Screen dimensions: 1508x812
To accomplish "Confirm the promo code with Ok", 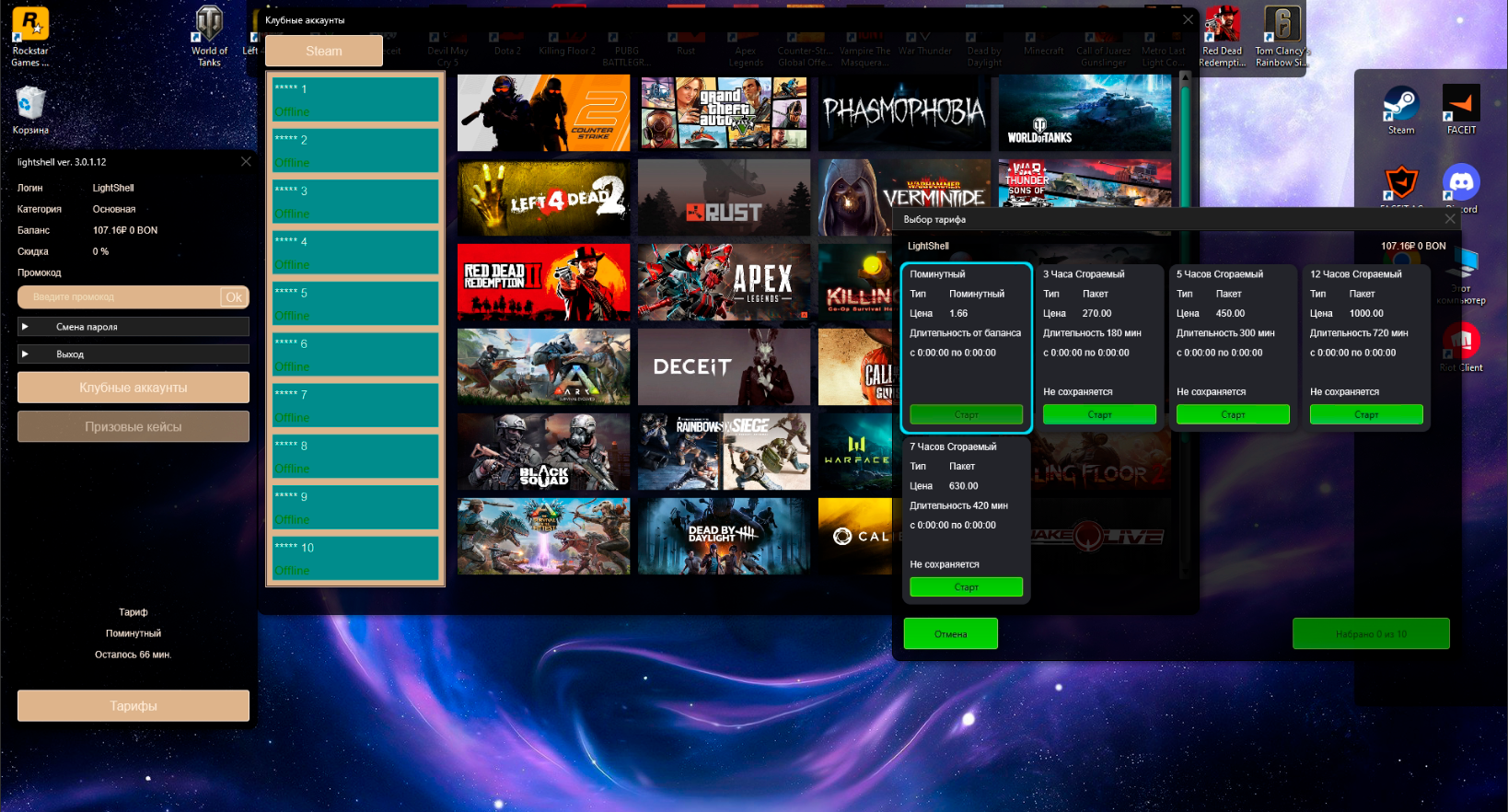I will tap(234, 297).
